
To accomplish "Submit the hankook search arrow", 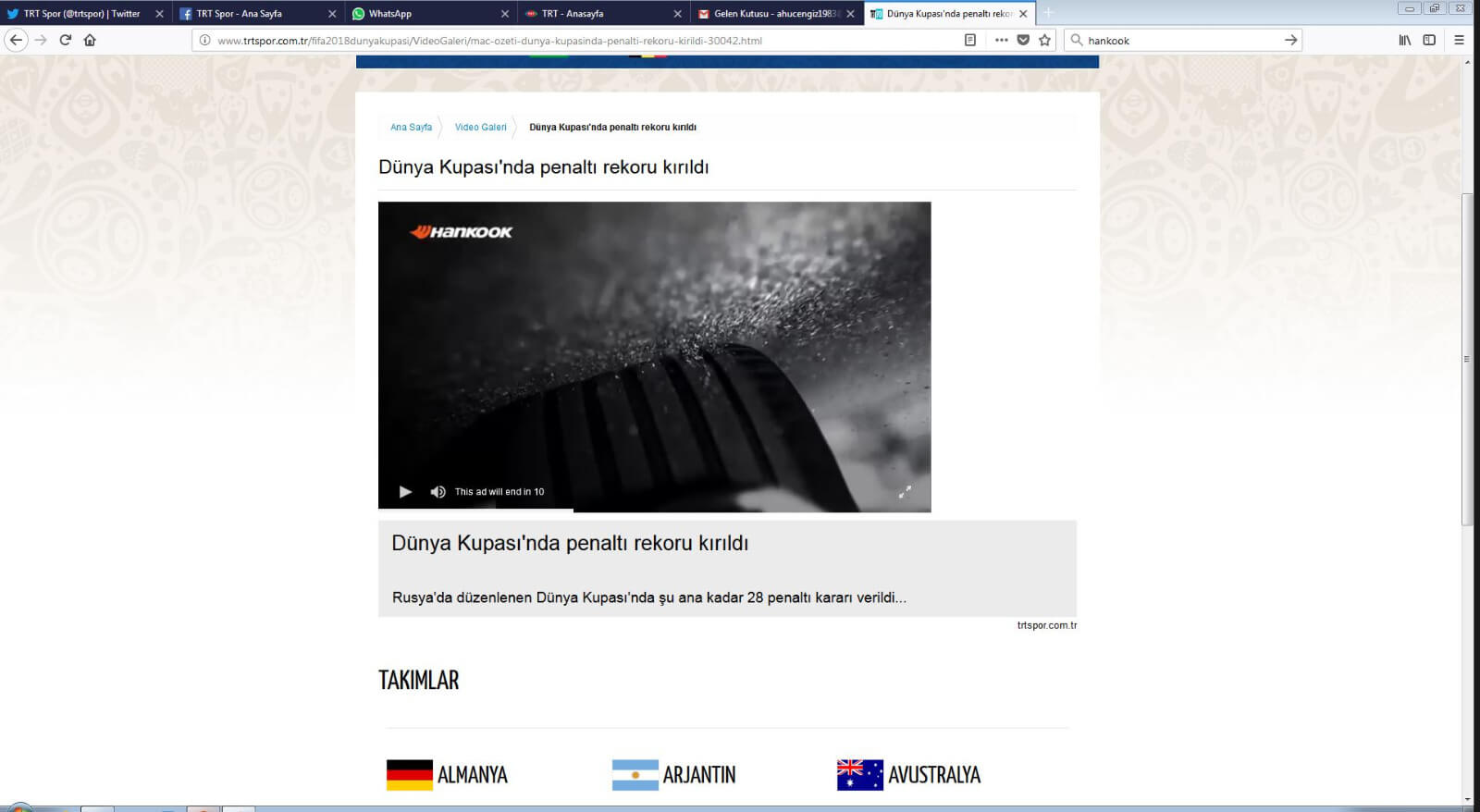I will [1290, 40].
